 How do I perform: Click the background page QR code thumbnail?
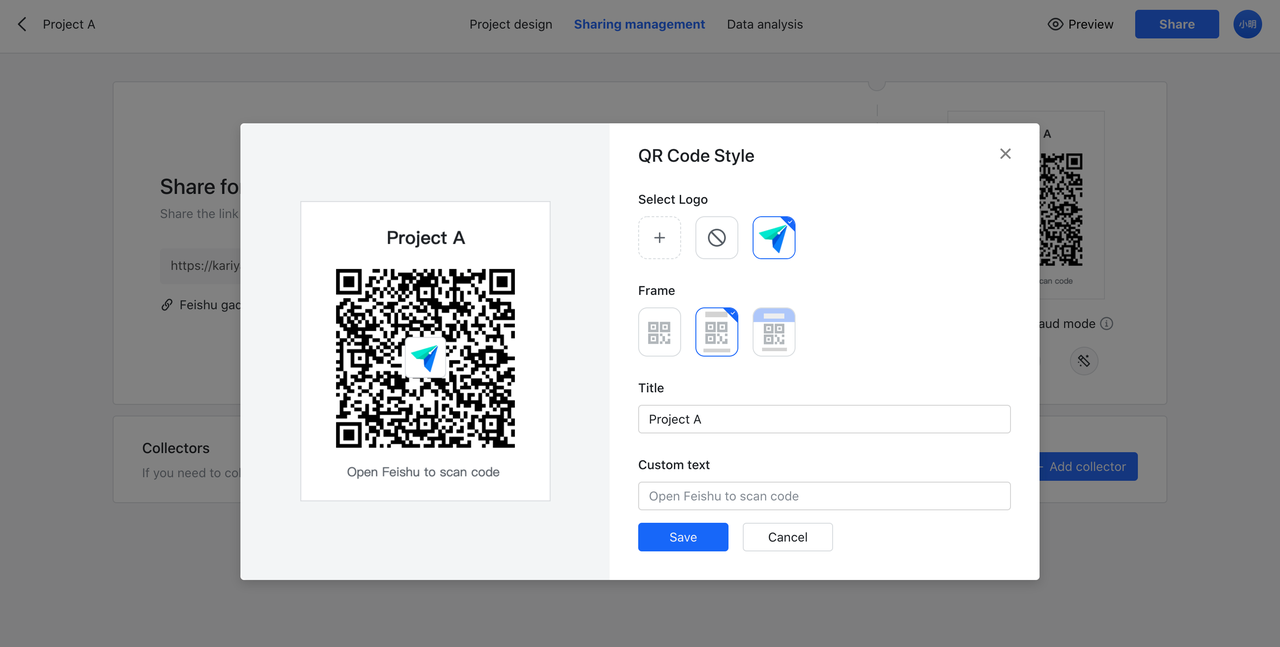(x=1061, y=209)
